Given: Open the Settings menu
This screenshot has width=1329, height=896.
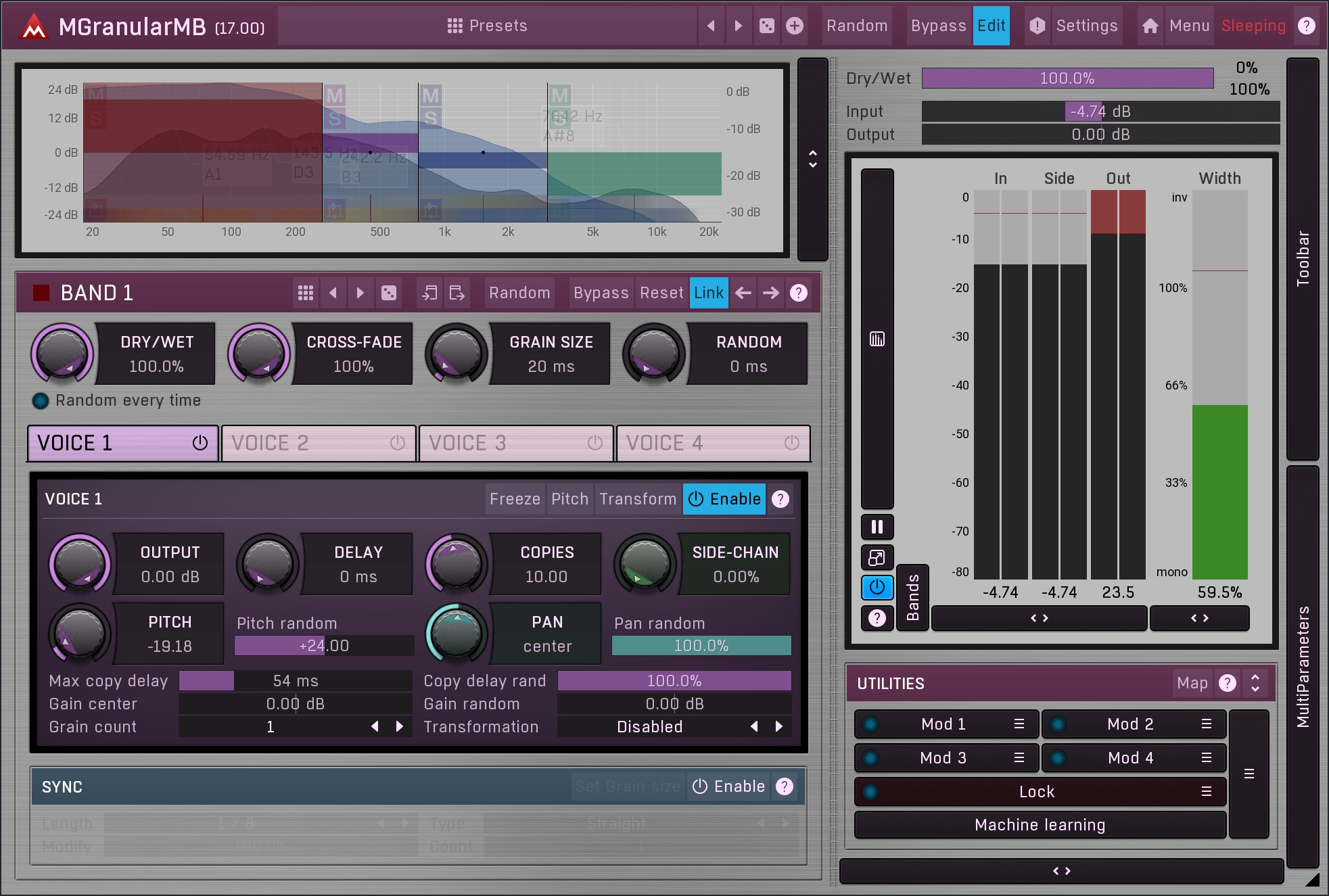Looking at the screenshot, I should coord(1086,26).
